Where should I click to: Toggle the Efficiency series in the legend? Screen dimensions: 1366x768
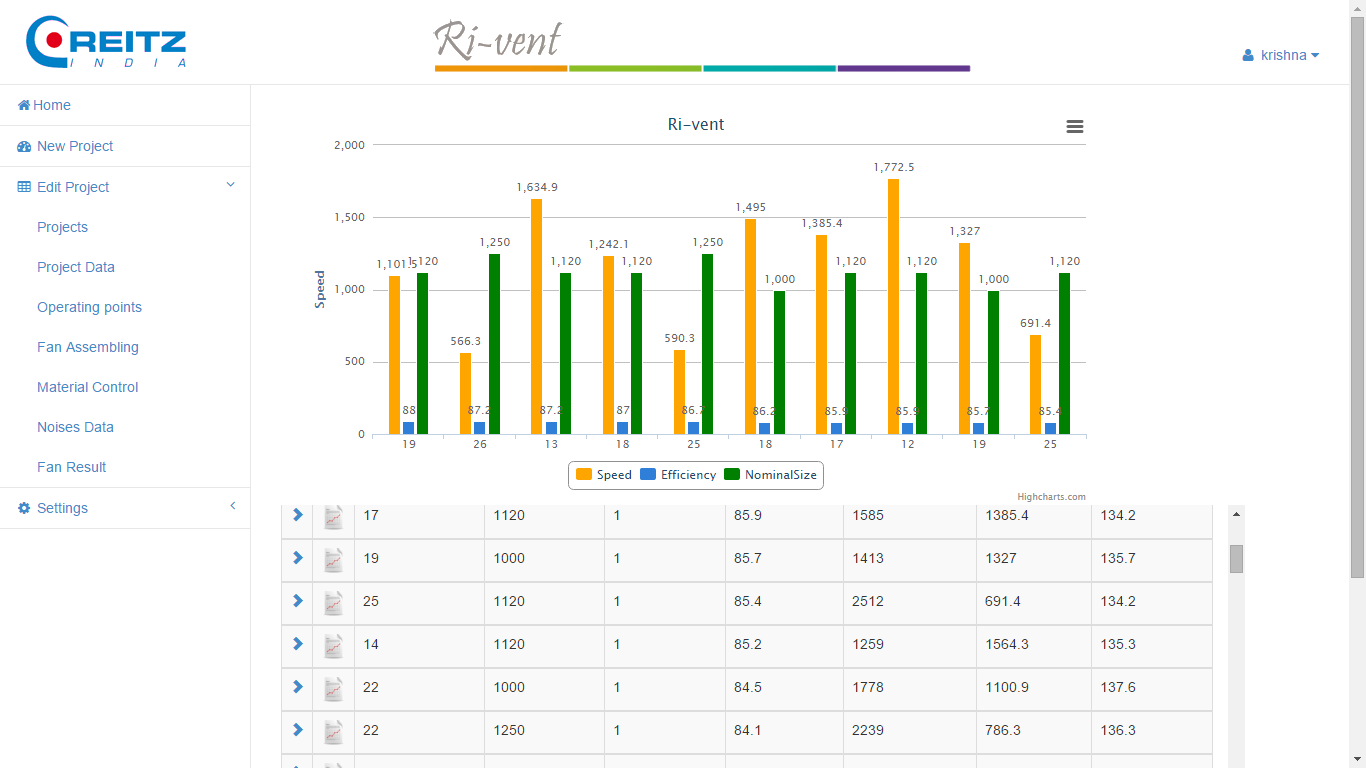pyautogui.click(x=678, y=475)
